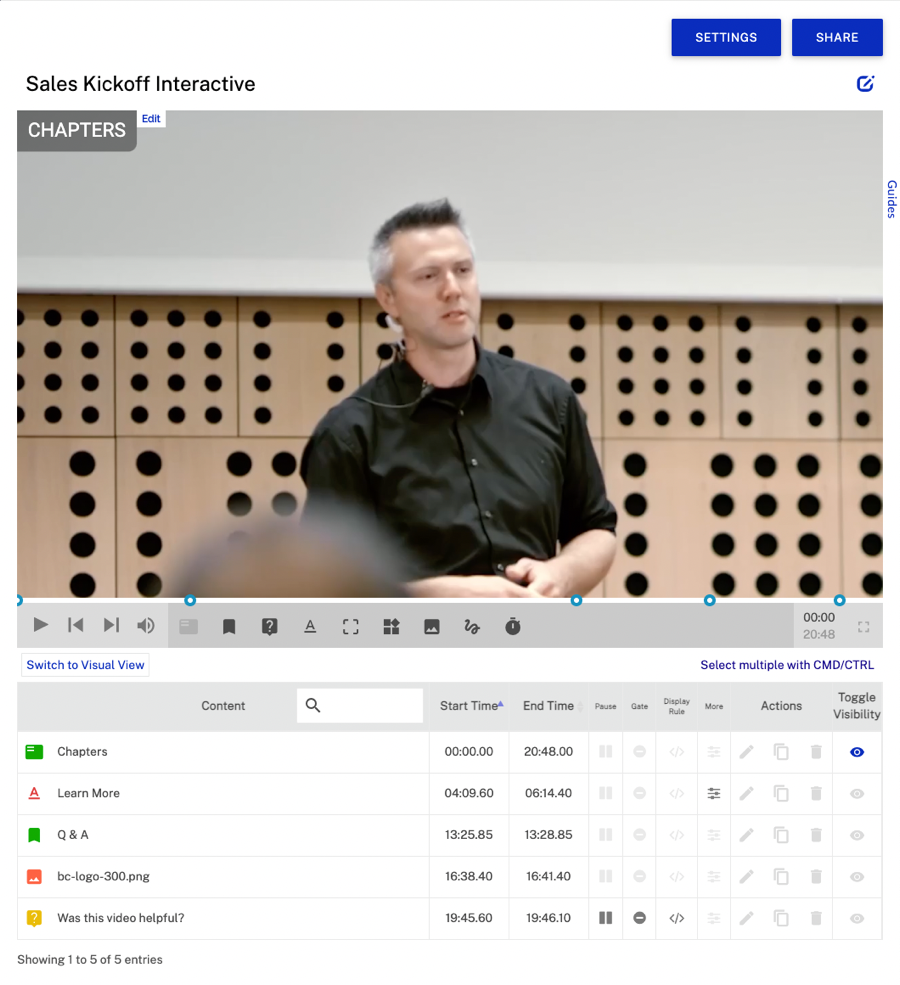
Task: Add a question annotation from toolbar
Action: [269, 627]
